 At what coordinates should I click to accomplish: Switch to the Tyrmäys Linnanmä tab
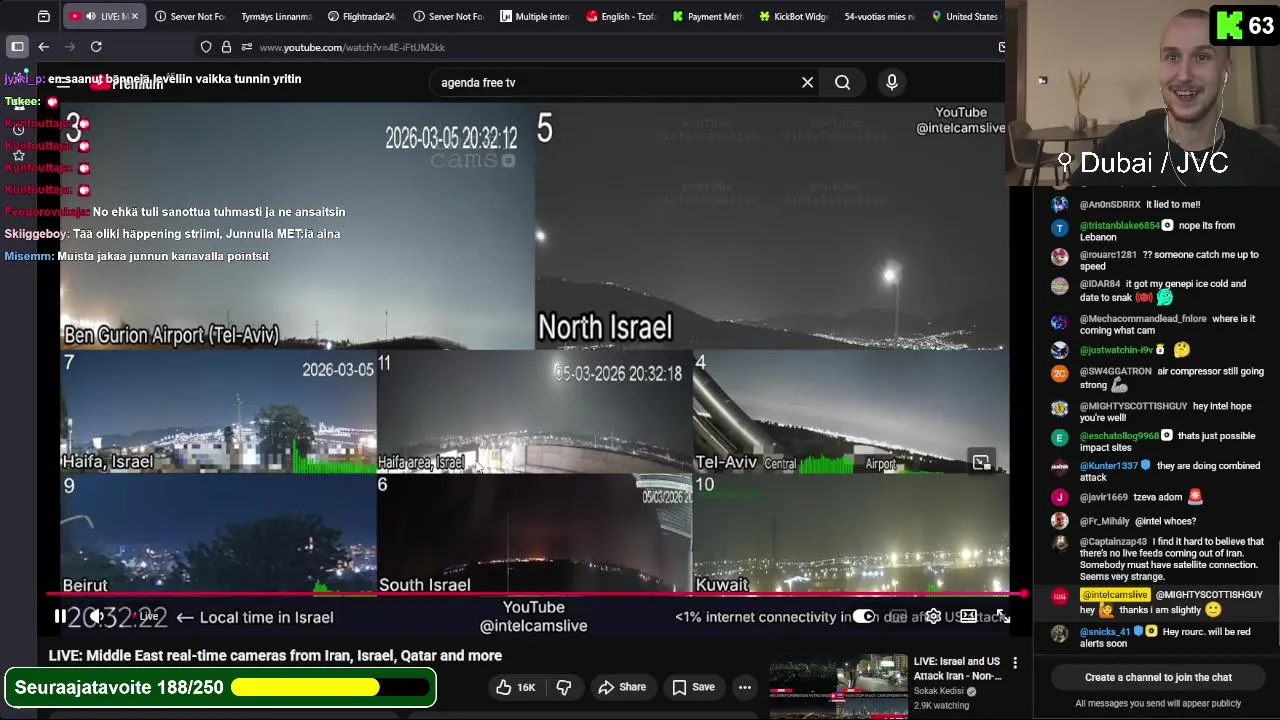click(275, 16)
